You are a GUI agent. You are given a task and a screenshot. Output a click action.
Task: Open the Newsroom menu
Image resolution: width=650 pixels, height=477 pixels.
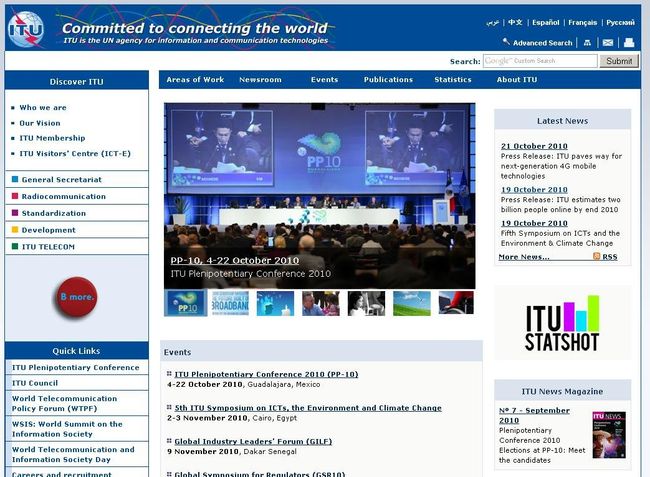coord(260,80)
